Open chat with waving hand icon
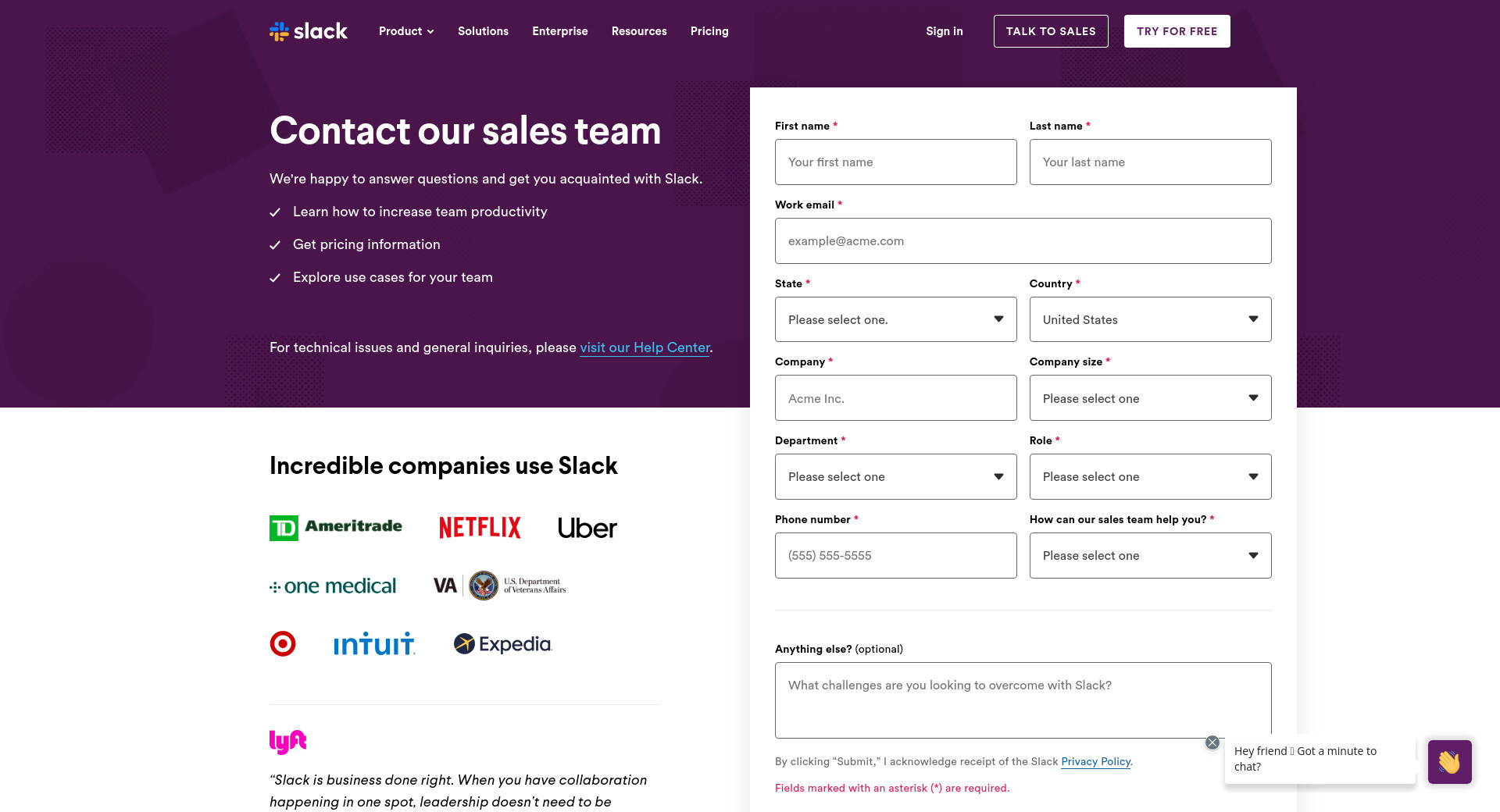The height and width of the screenshot is (812, 1500). point(1449,761)
